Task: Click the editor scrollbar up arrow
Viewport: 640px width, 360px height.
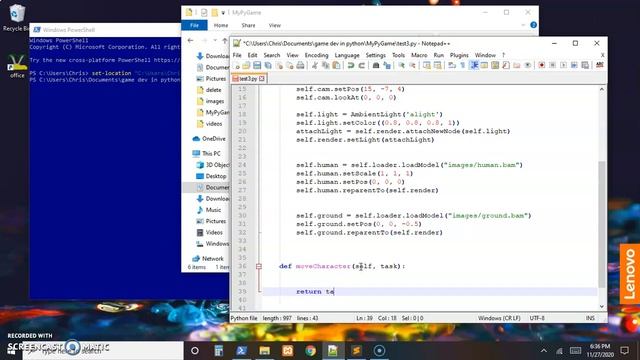Action: [x=602, y=89]
